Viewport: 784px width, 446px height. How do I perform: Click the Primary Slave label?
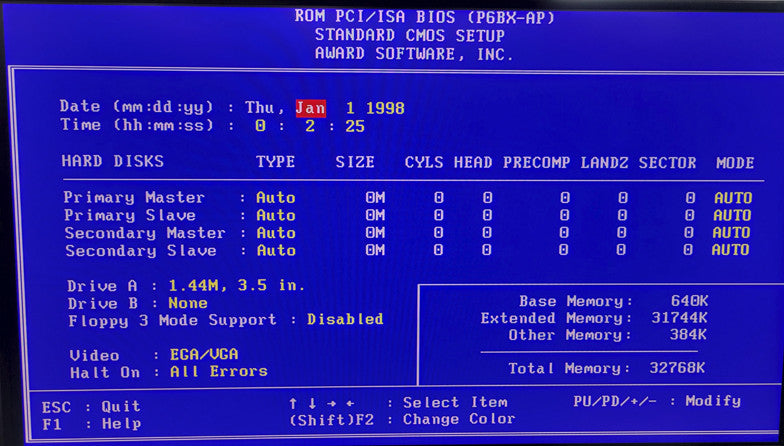[x=130, y=216]
